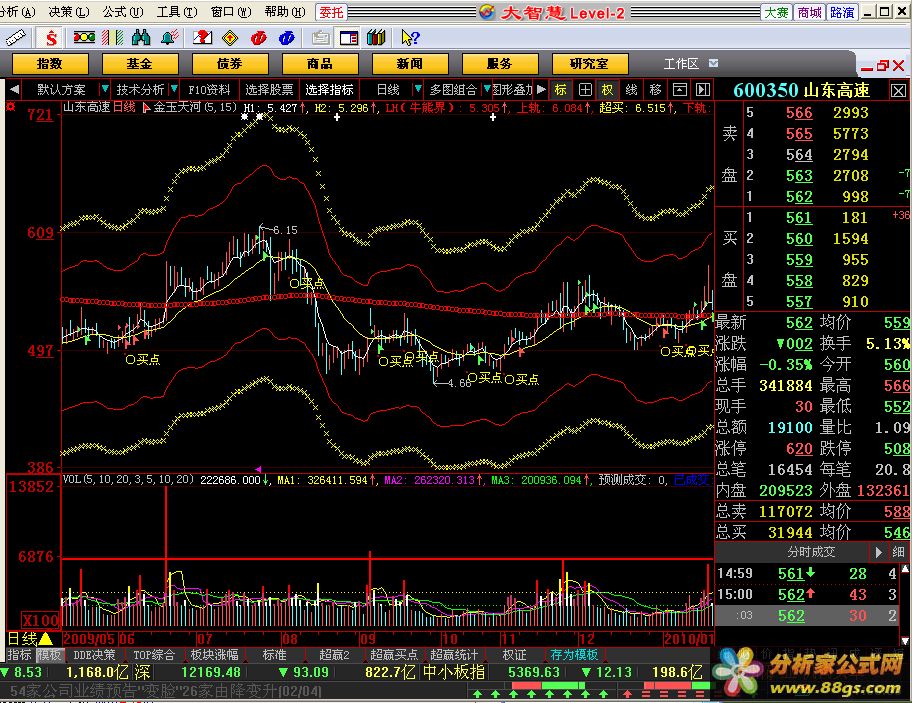Click the striped color bars icon
Screen dimensions: 912x703
point(112,38)
